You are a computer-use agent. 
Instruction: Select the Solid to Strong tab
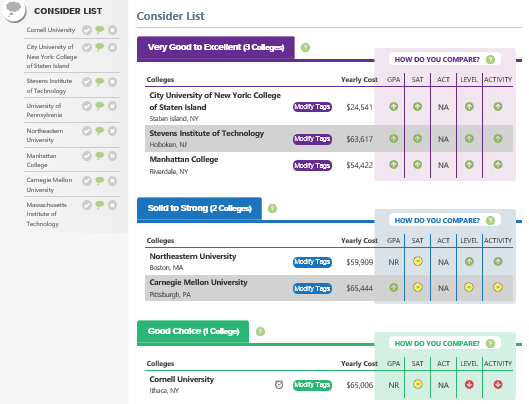(199, 209)
